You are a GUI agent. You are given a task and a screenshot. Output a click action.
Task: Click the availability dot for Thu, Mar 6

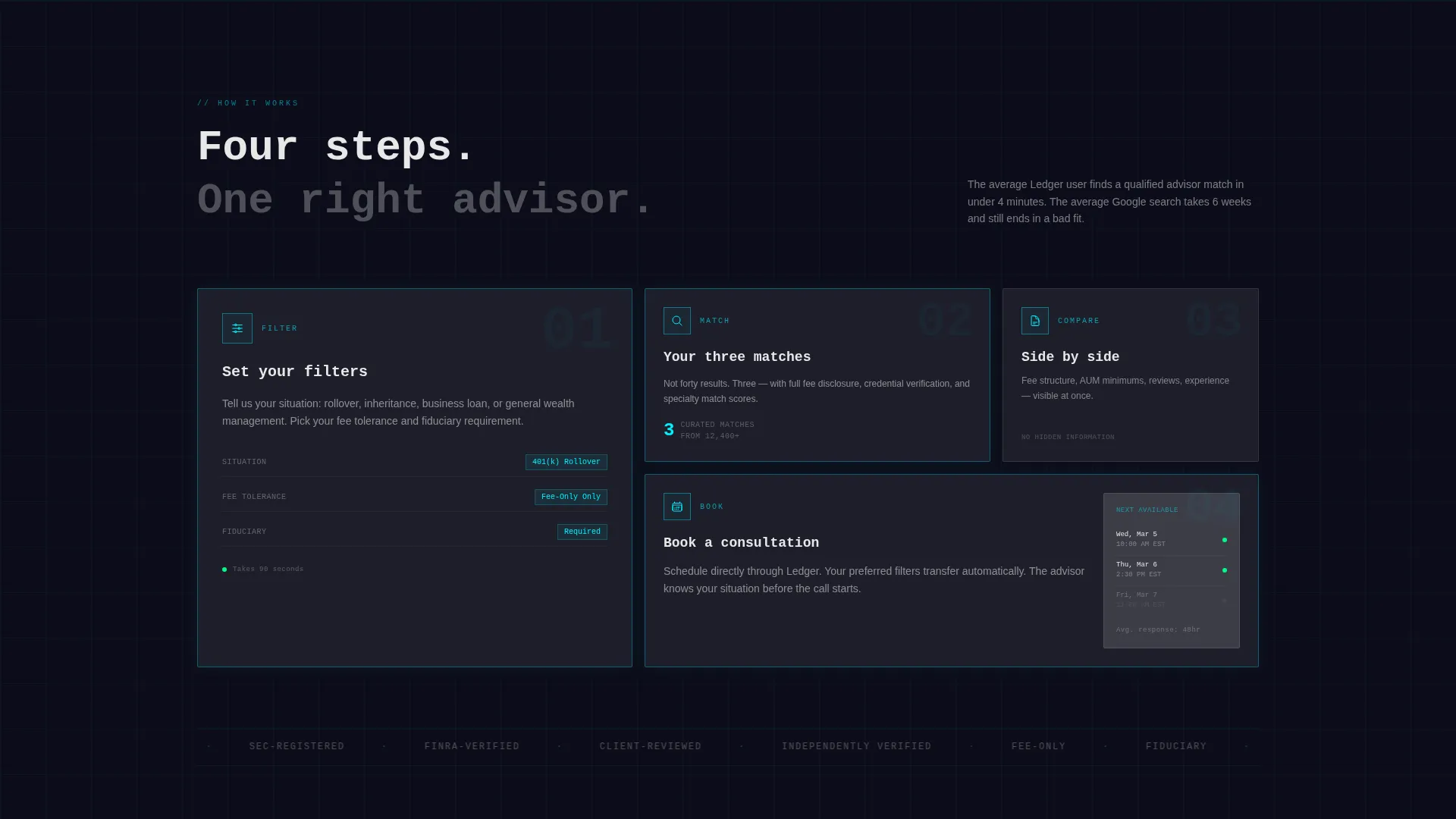(x=1225, y=570)
